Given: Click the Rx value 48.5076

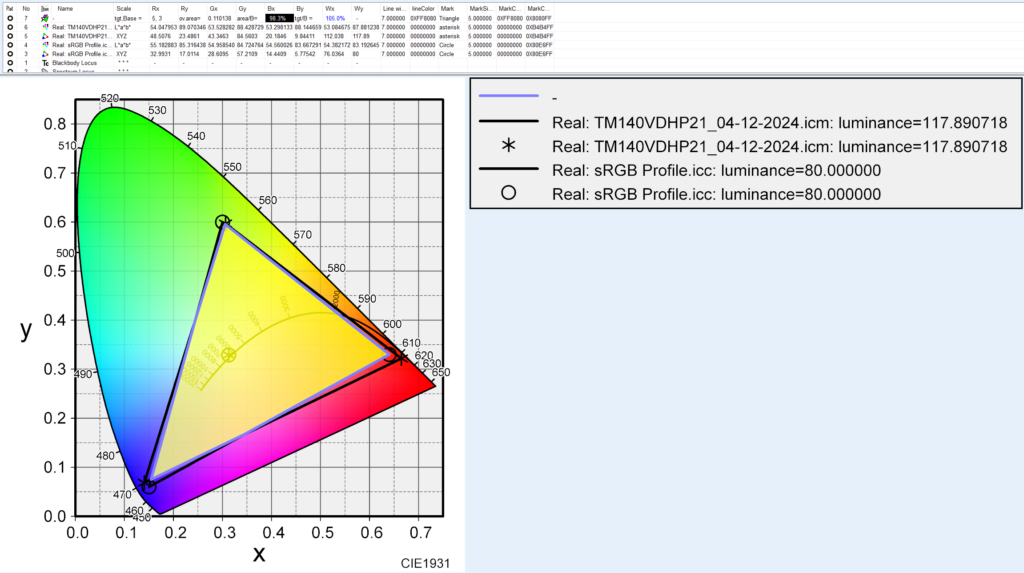Looking at the screenshot, I should [x=160, y=37].
